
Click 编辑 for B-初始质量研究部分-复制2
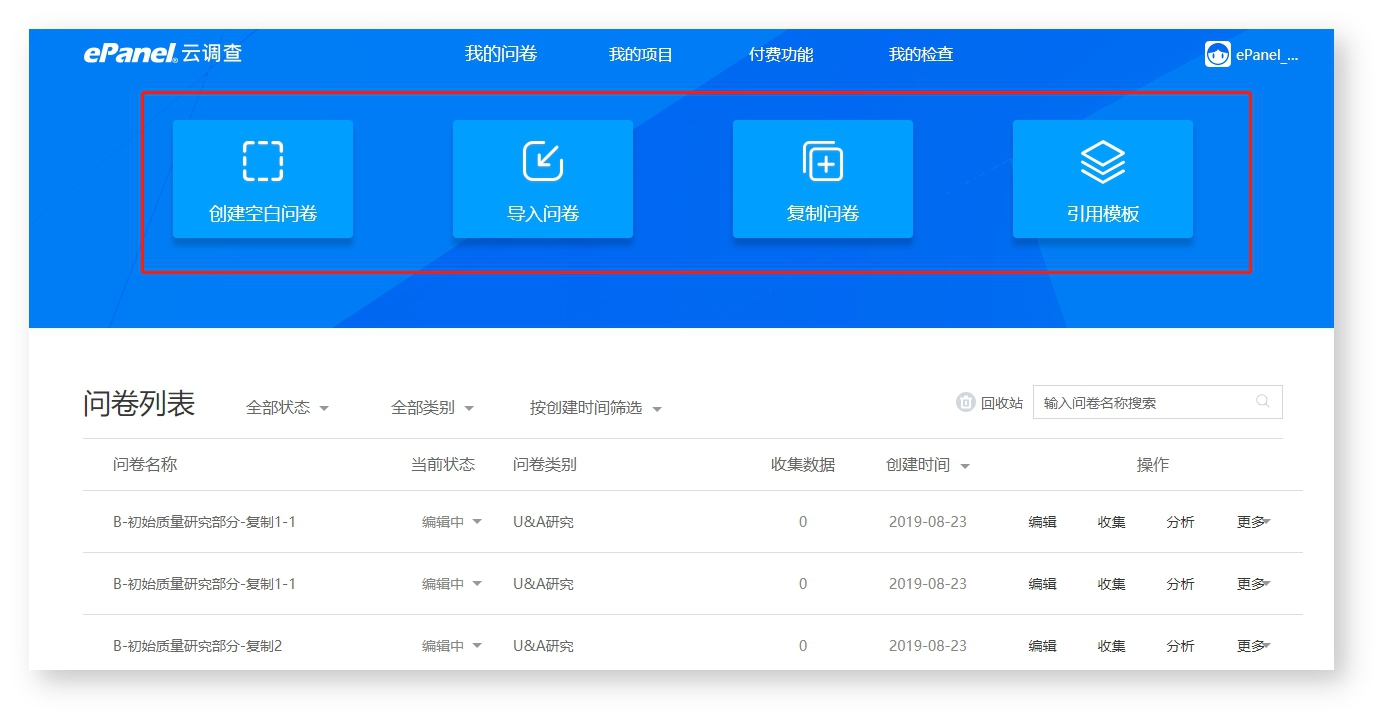click(1043, 646)
